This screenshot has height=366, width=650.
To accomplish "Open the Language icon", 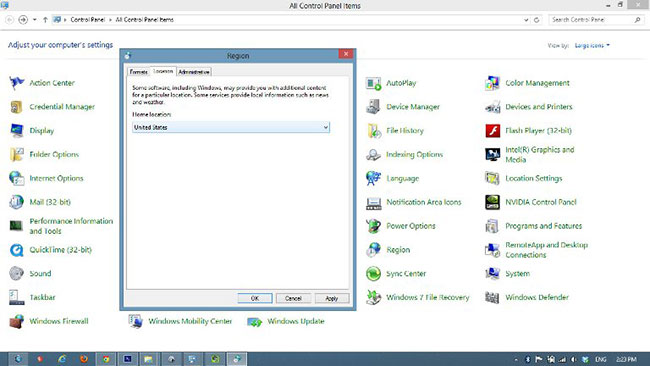I will (374, 178).
